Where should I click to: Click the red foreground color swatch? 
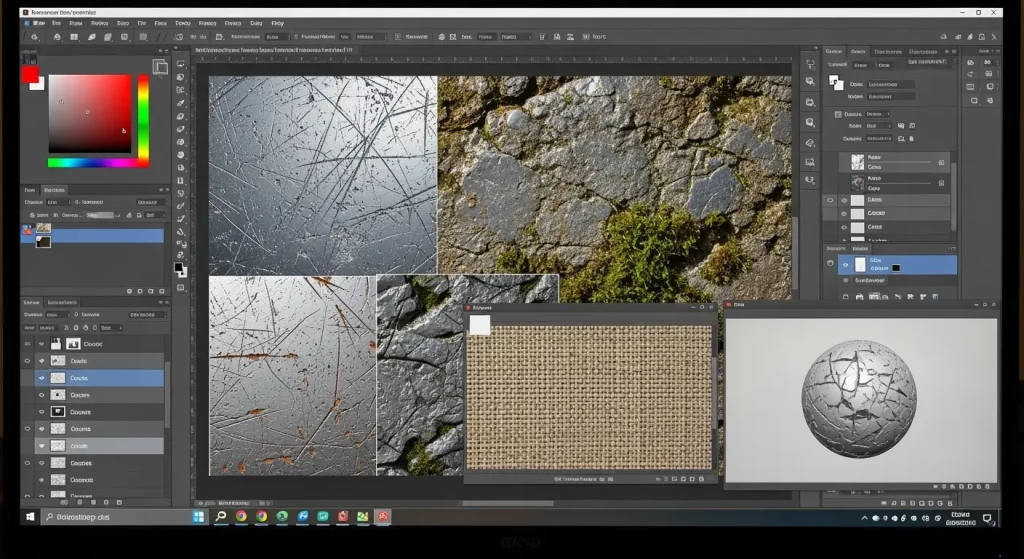pyautogui.click(x=30, y=74)
